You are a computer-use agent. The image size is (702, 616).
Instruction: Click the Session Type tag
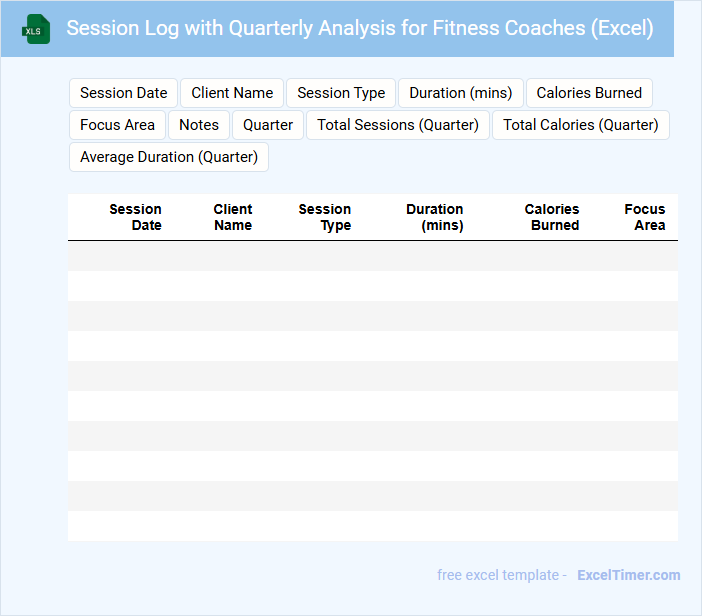(x=341, y=93)
